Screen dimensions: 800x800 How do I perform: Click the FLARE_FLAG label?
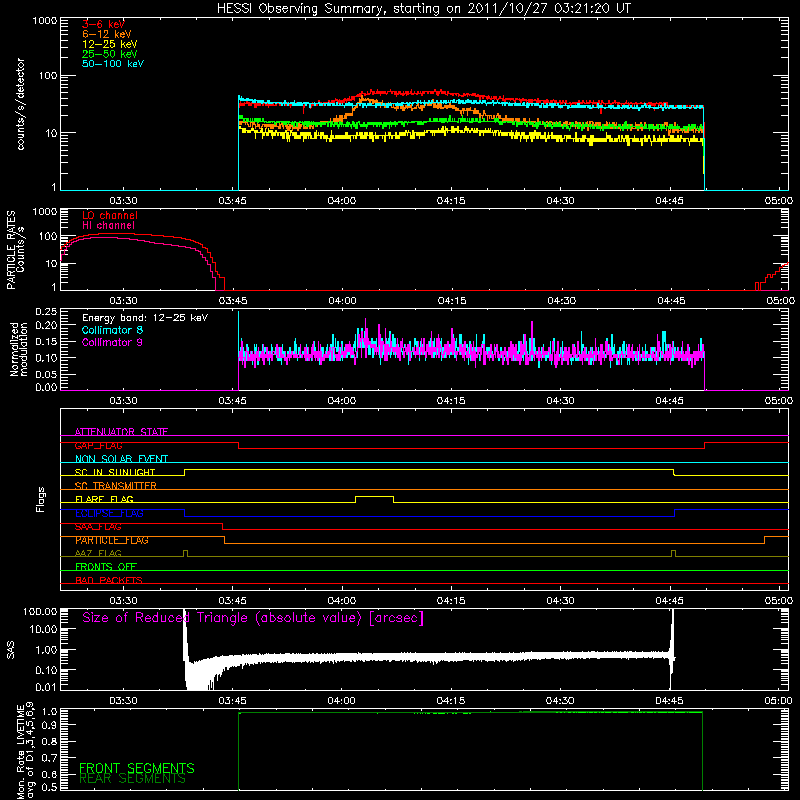(104, 499)
